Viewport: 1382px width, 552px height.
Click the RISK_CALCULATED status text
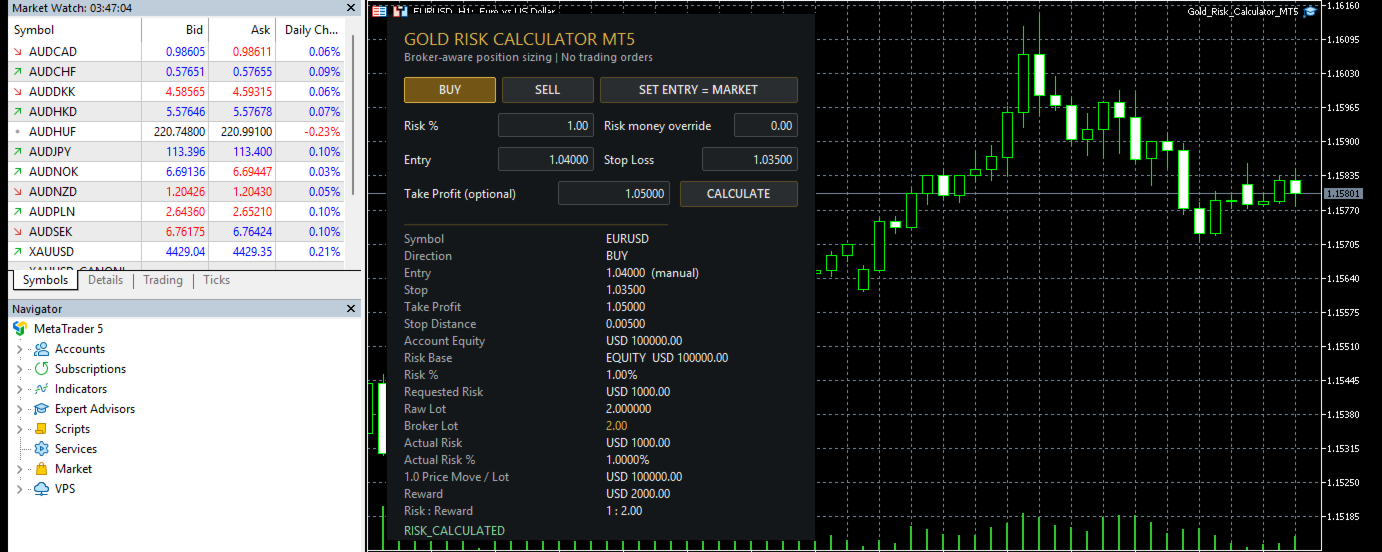coord(455,531)
